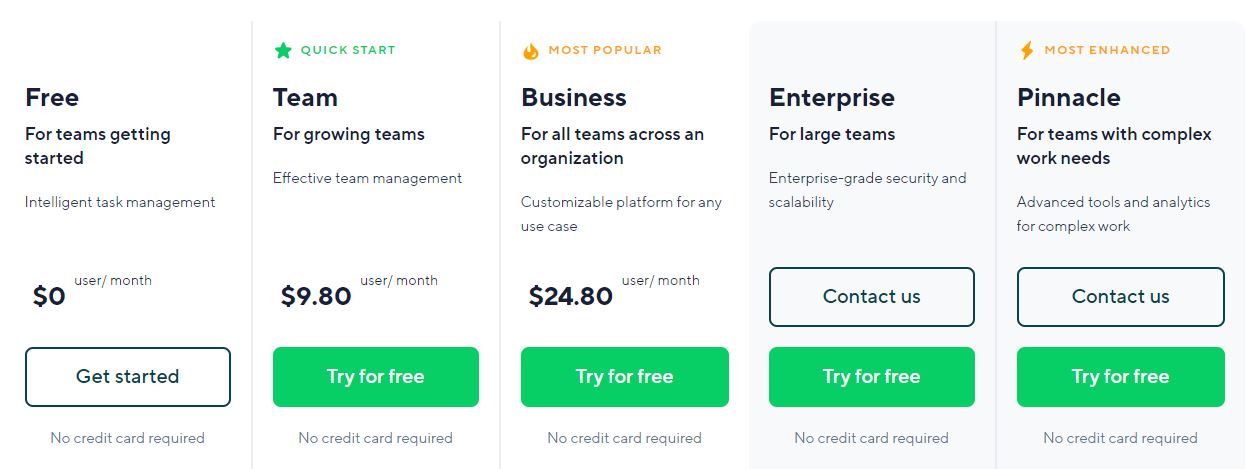Image resolution: width=1247 pixels, height=469 pixels.
Task: Click the $24.80 Business price
Action: click(x=570, y=296)
